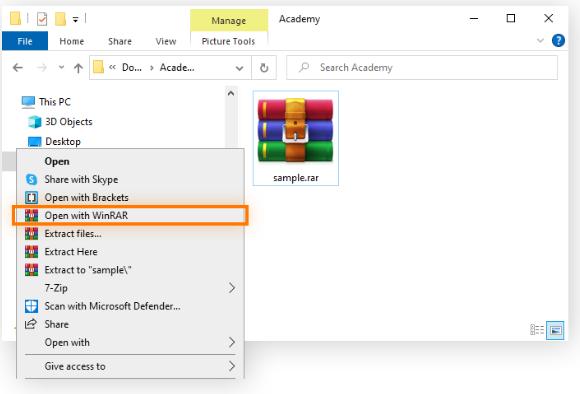The width and height of the screenshot is (580, 394).
Task: Open Customize Quick Access Toolbar dropdown
Action: [75, 20]
